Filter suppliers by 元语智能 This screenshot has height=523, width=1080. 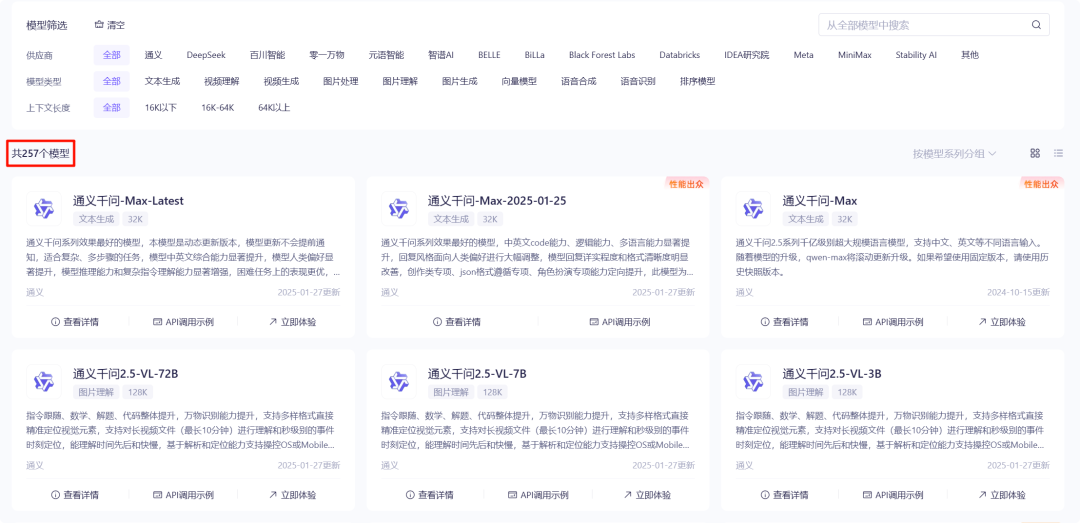click(x=386, y=54)
